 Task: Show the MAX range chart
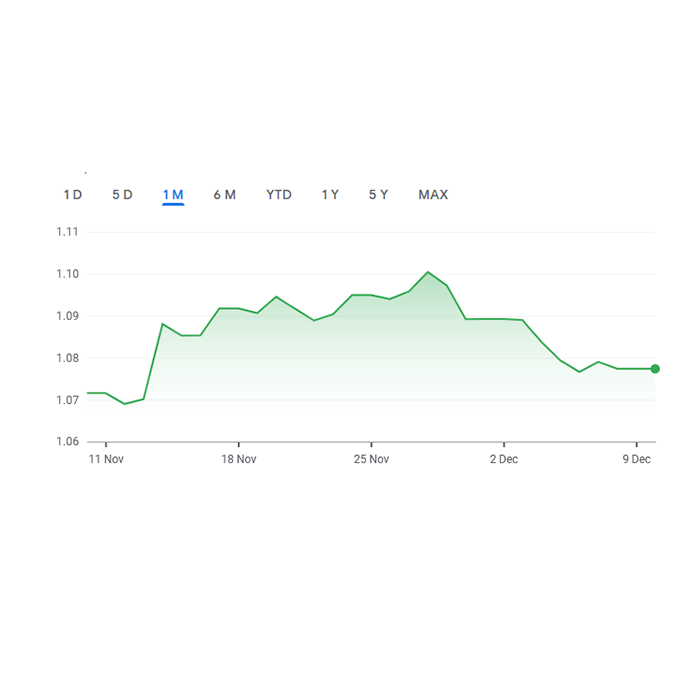[x=433, y=195]
